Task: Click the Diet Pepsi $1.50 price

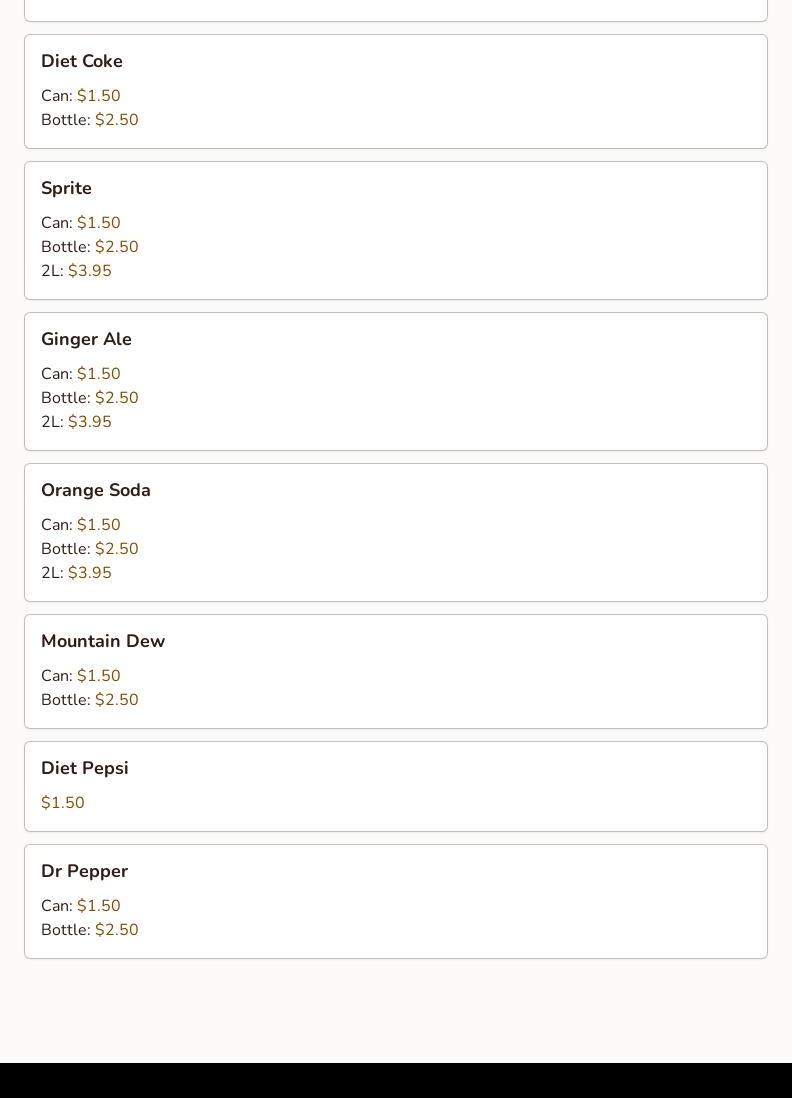Action: (x=63, y=802)
